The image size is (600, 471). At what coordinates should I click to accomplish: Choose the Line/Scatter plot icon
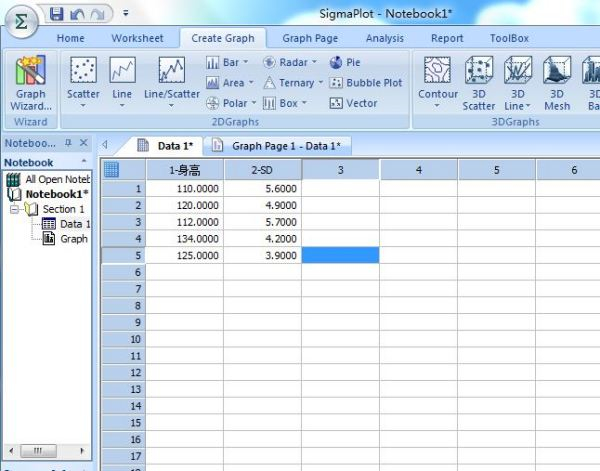(x=171, y=80)
